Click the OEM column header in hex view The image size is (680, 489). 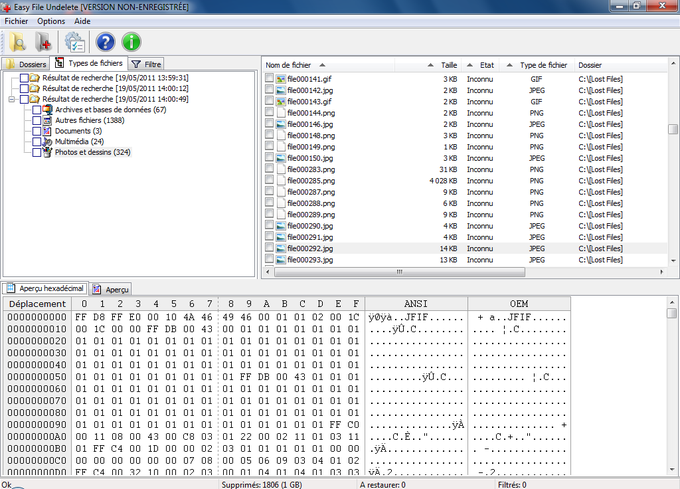pos(519,304)
